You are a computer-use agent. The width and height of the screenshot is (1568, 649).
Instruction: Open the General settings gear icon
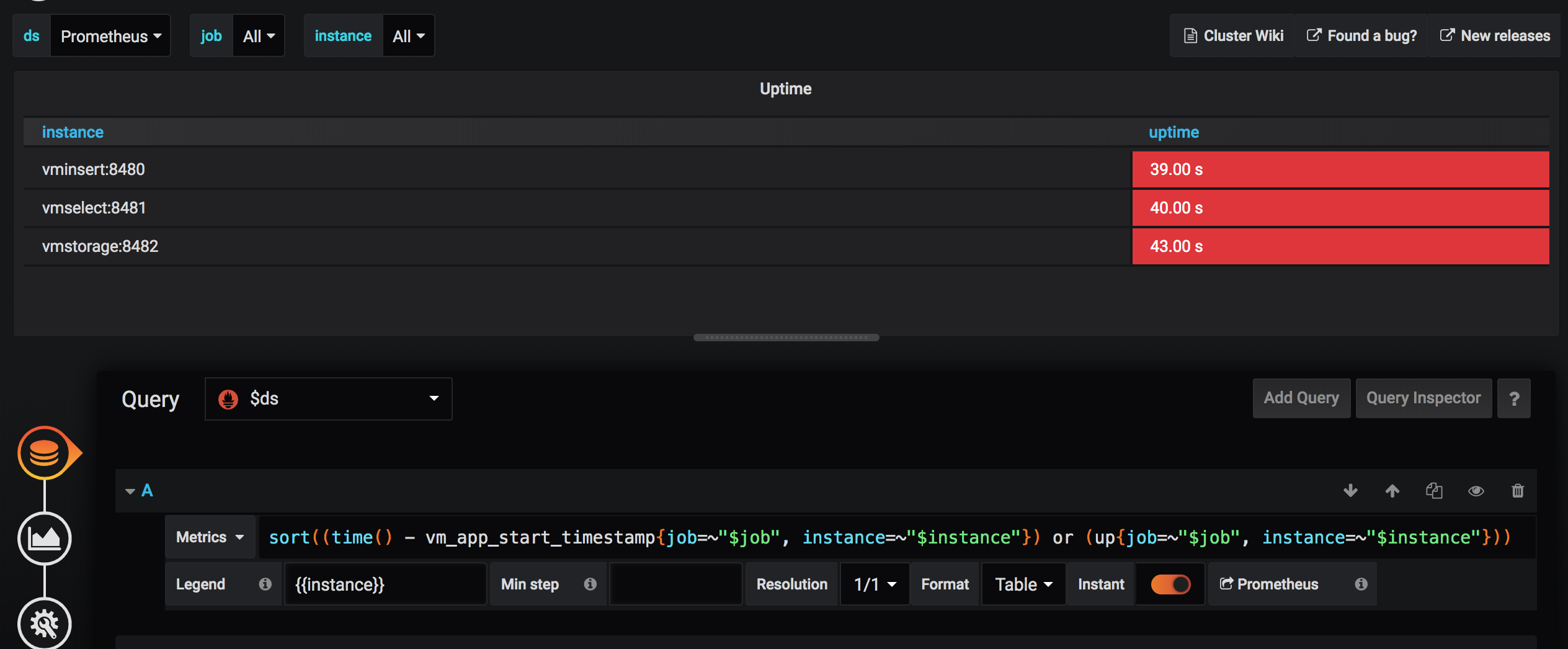(45, 623)
